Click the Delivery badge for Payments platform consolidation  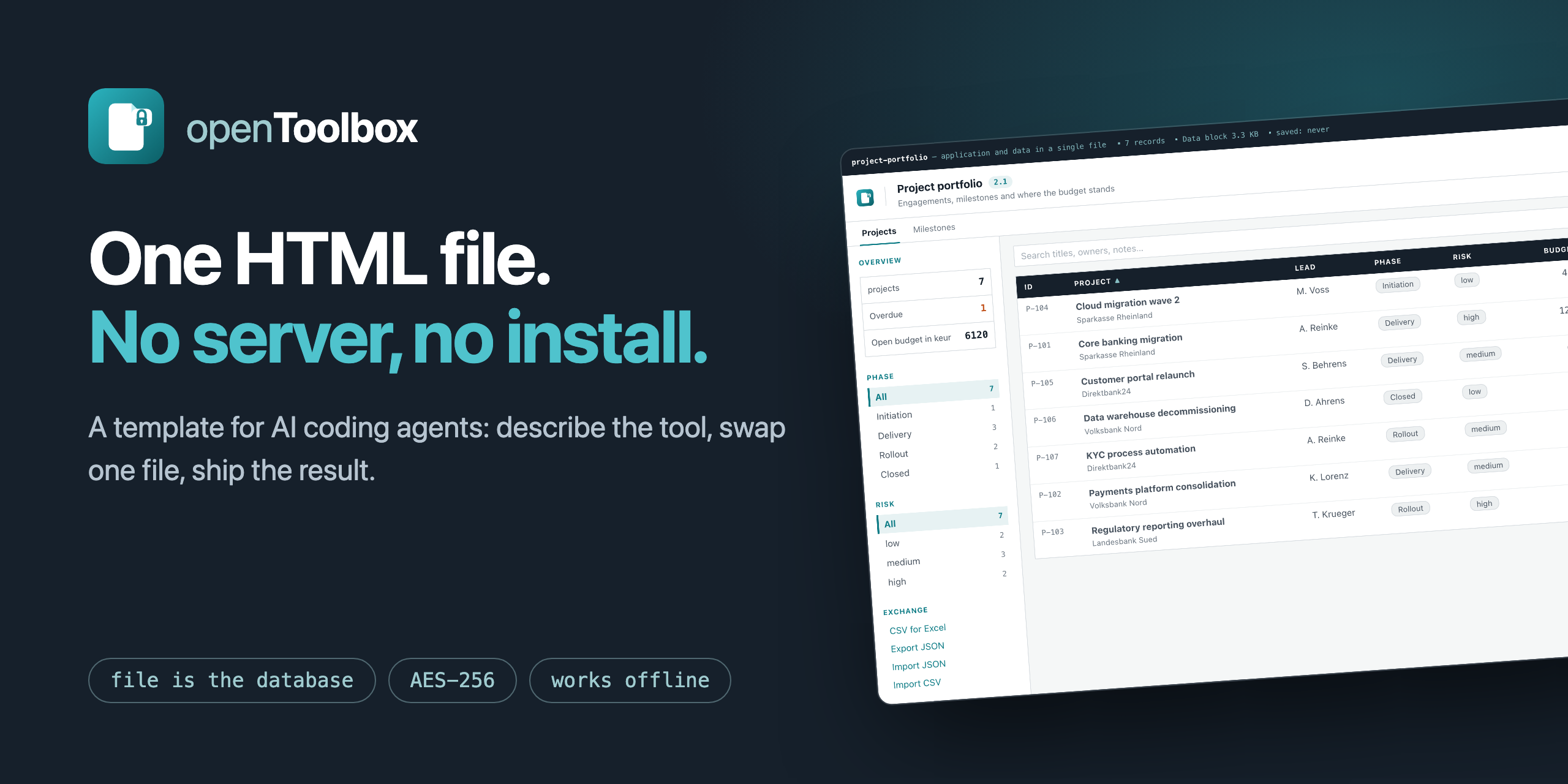[1410, 471]
